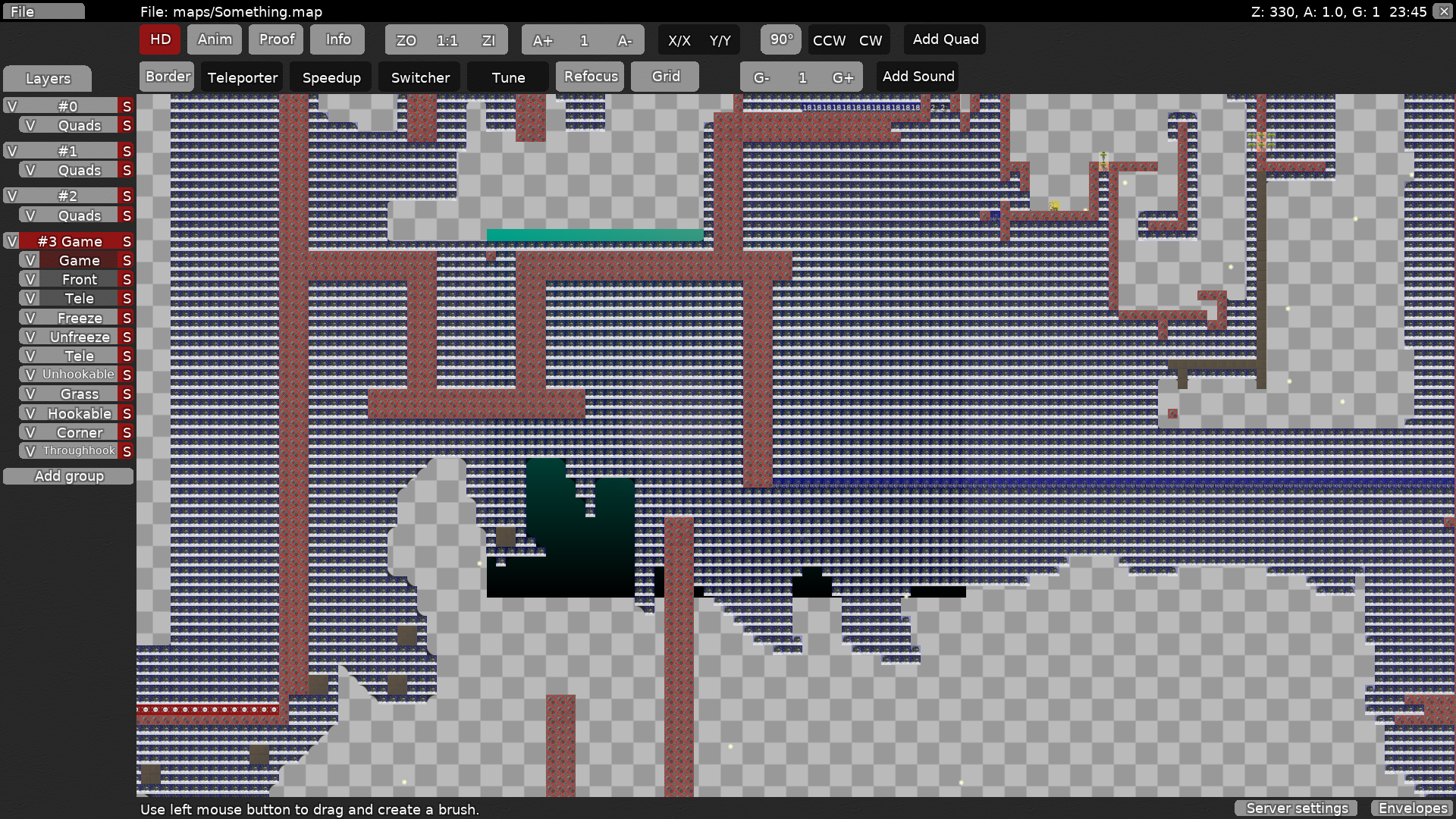Viewport: 1456px width, 819px height.
Task: Click the Border tool
Action: [x=166, y=76]
